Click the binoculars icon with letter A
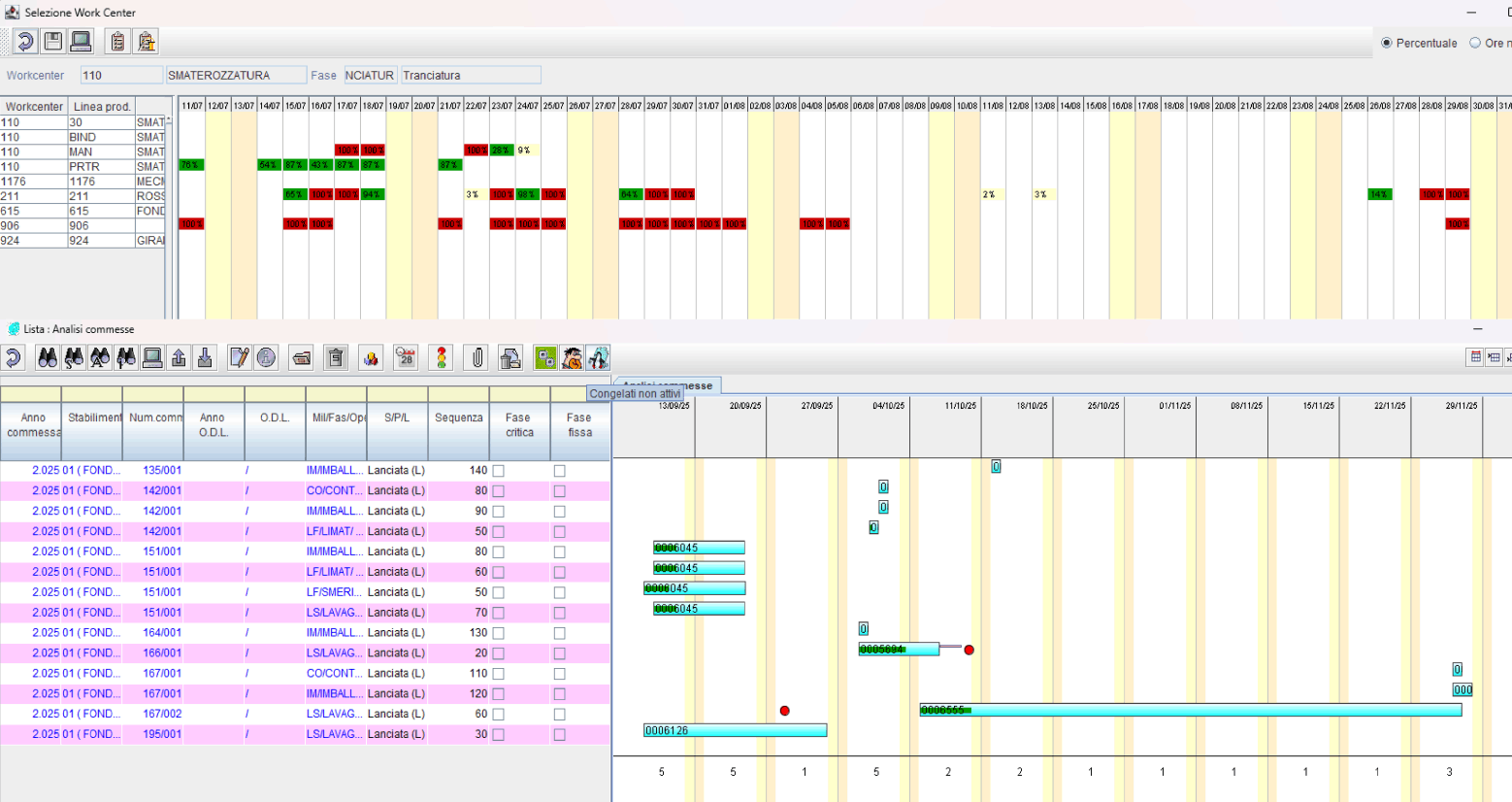The width and height of the screenshot is (1512, 802). point(100,358)
